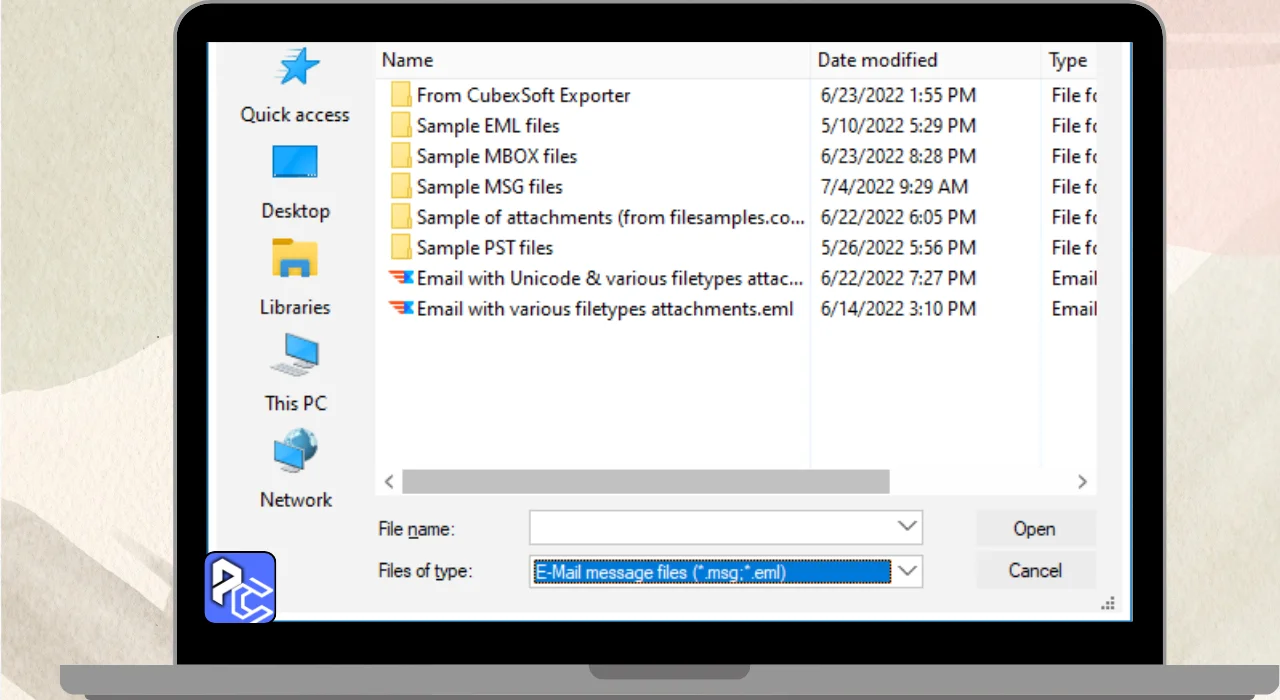Click the horizontal scrollbar thumb
The width and height of the screenshot is (1280, 700).
point(645,481)
